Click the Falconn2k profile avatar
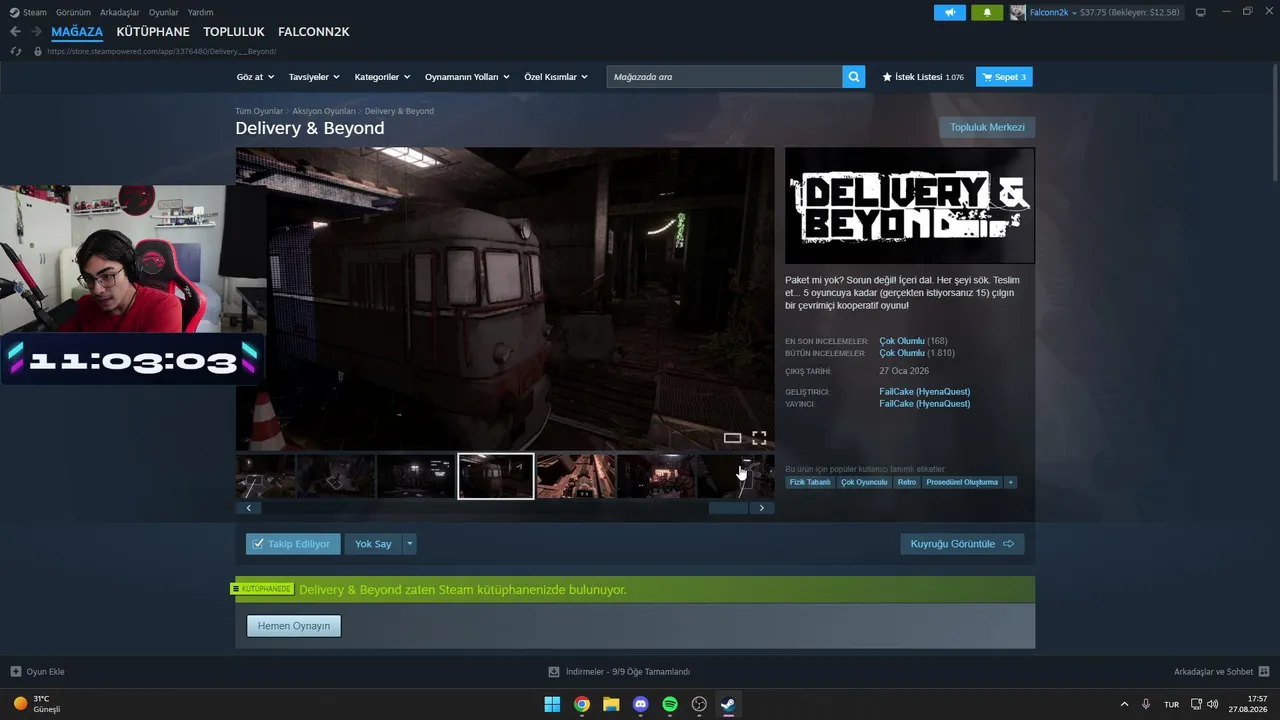The image size is (1280, 720). [x=1018, y=12]
